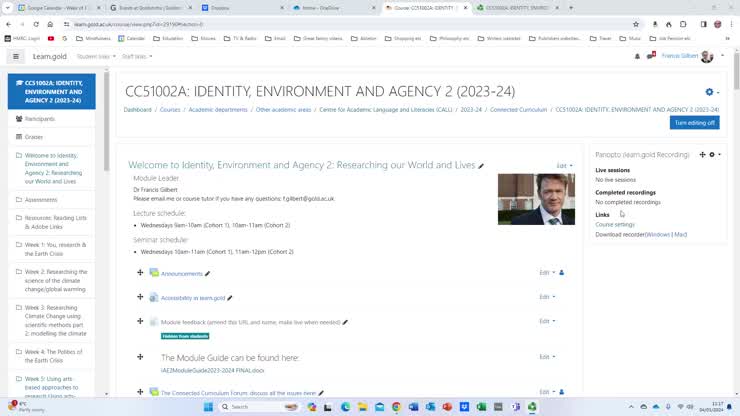Open the Student links menu

(95, 57)
